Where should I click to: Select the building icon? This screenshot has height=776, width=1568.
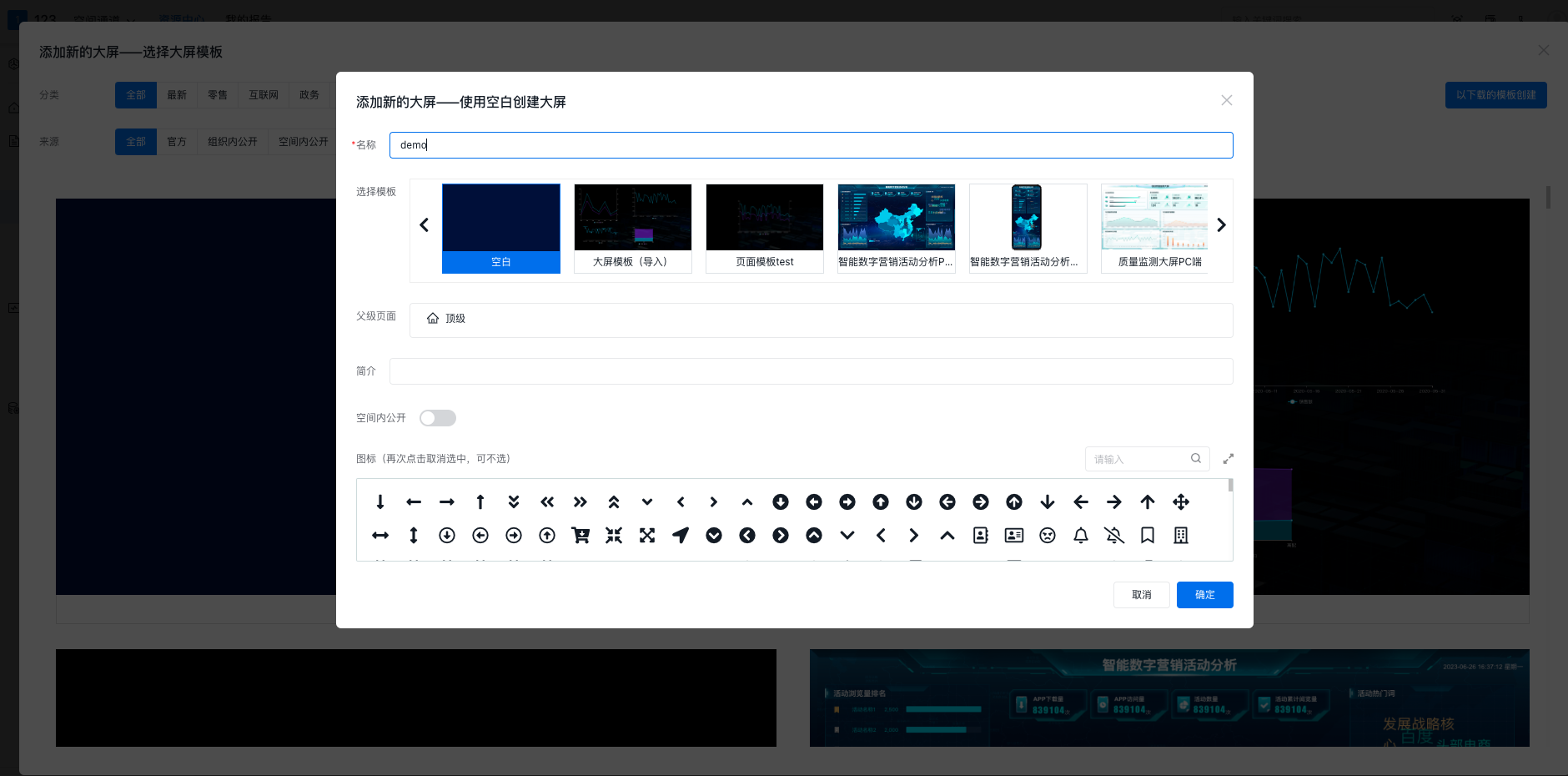1181,535
